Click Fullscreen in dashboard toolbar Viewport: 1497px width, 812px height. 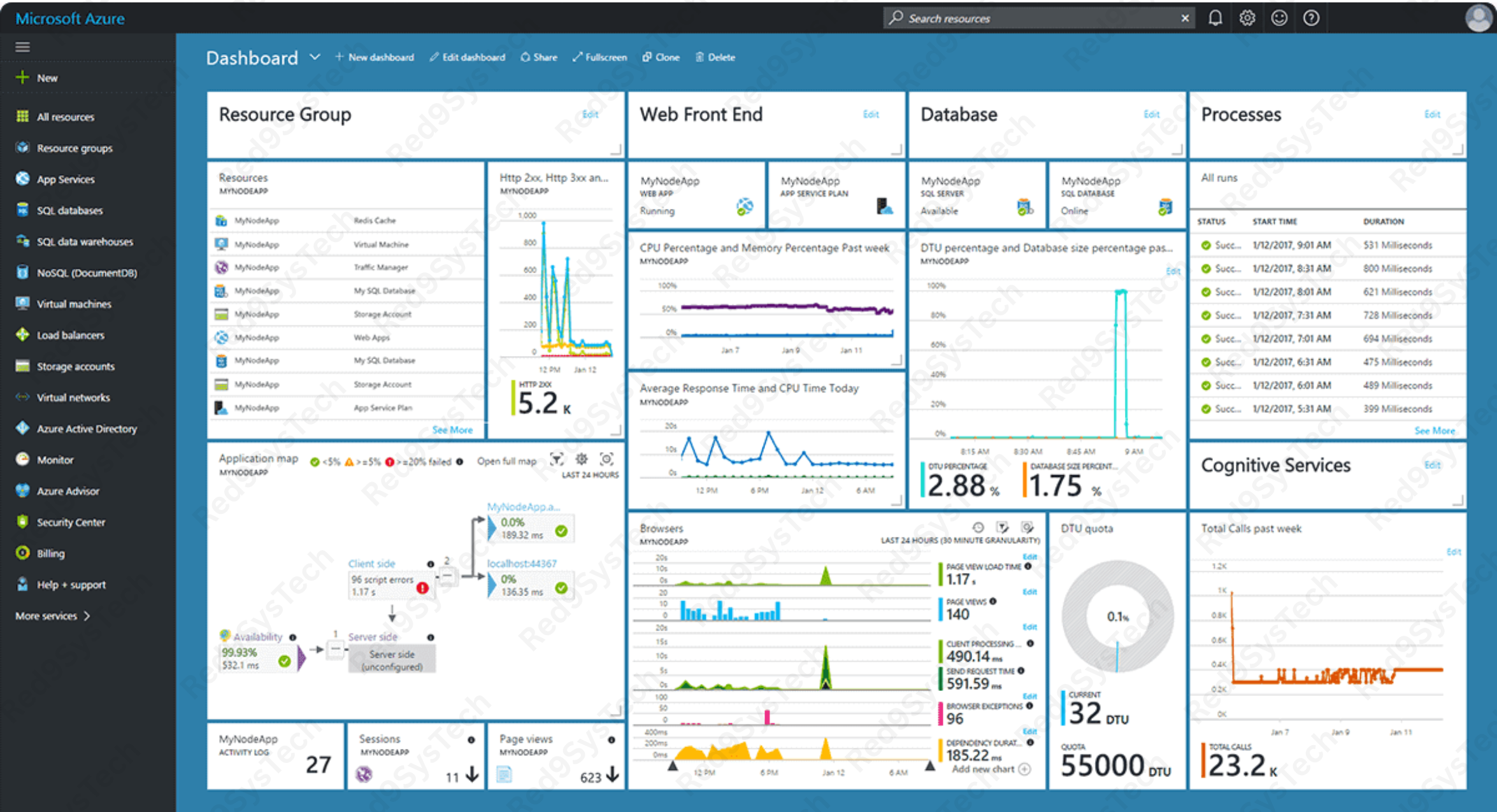point(599,57)
